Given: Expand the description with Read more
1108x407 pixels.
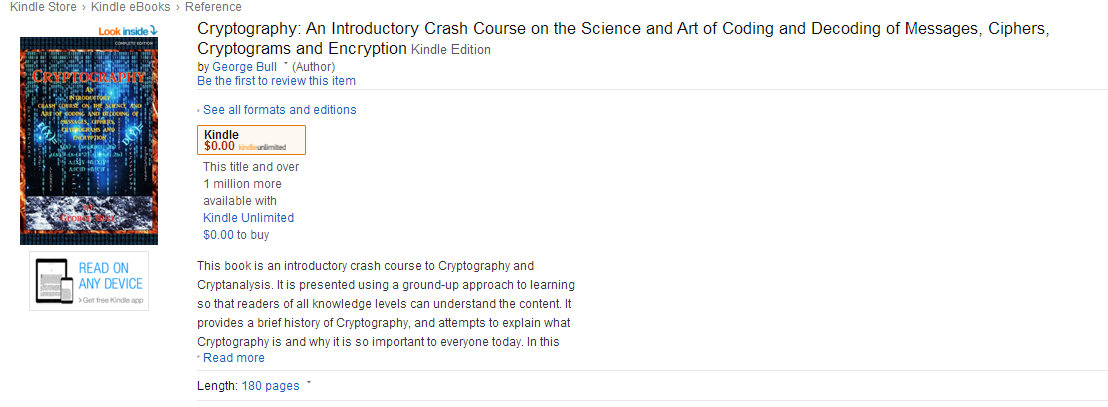Looking at the screenshot, I should 233,358.
